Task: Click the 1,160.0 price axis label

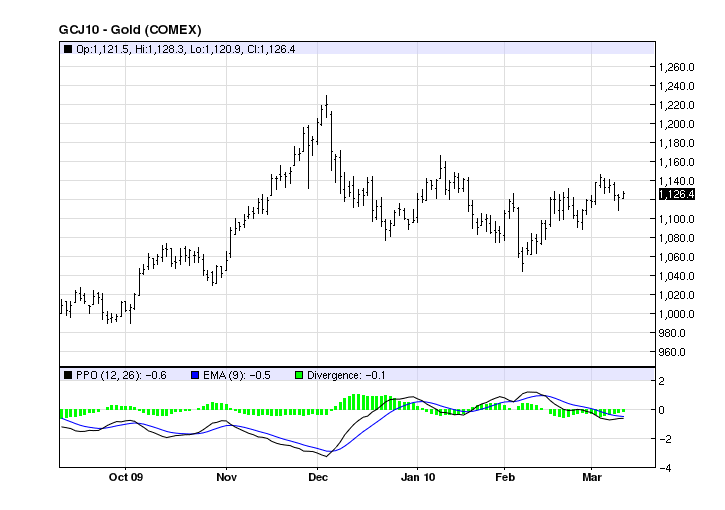Action: [676, 162]
